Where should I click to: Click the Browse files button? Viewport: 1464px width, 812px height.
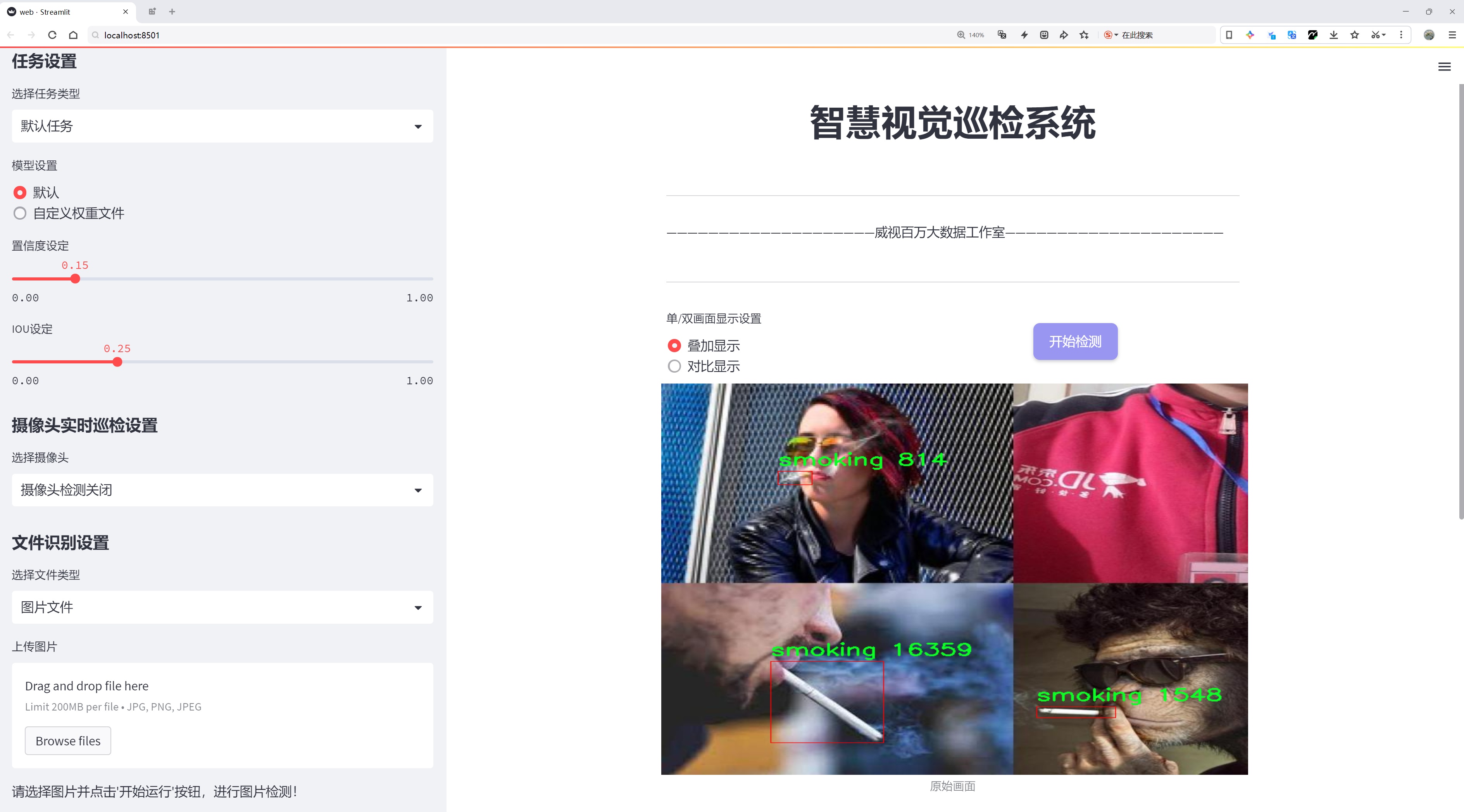point(67,740)
